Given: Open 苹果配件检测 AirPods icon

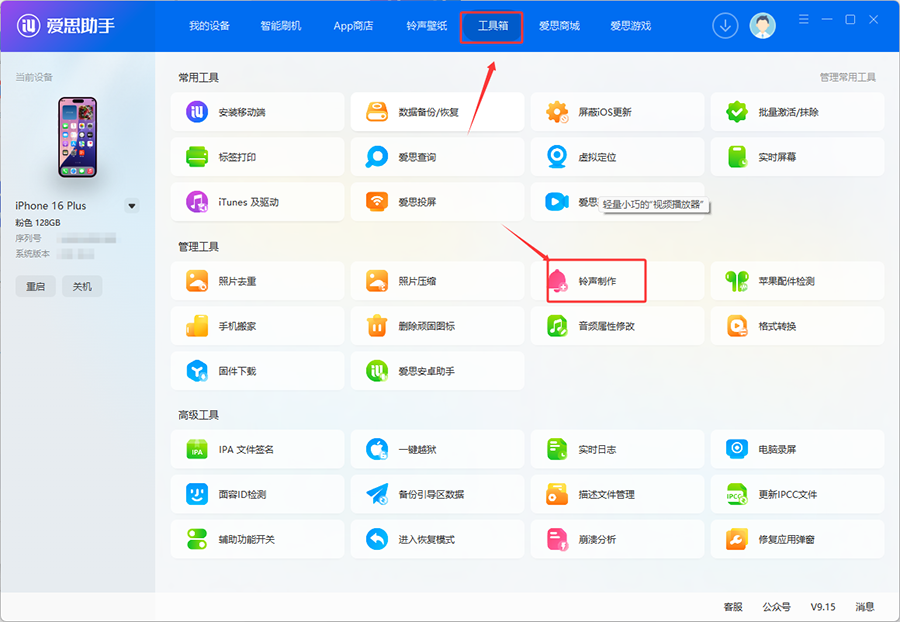Looking at the screenshot, I should (x=737, y=281).
